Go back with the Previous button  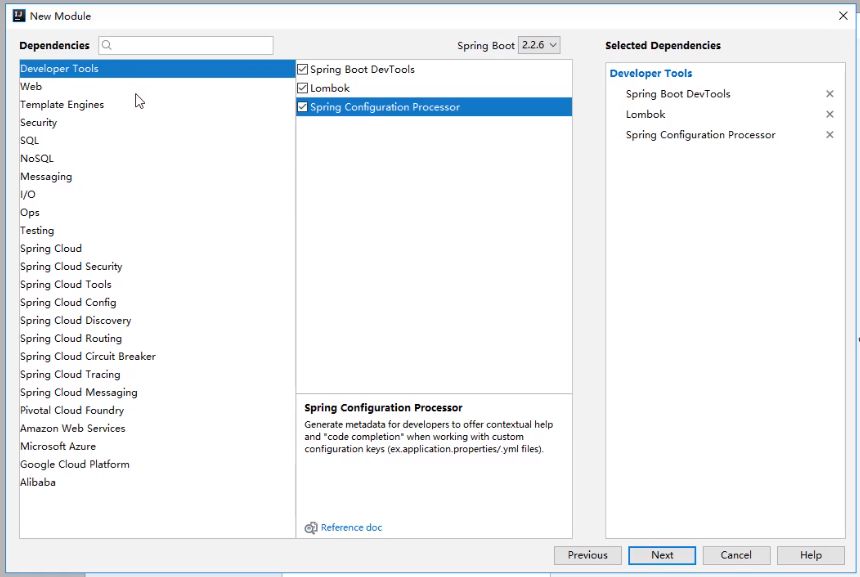587,555
